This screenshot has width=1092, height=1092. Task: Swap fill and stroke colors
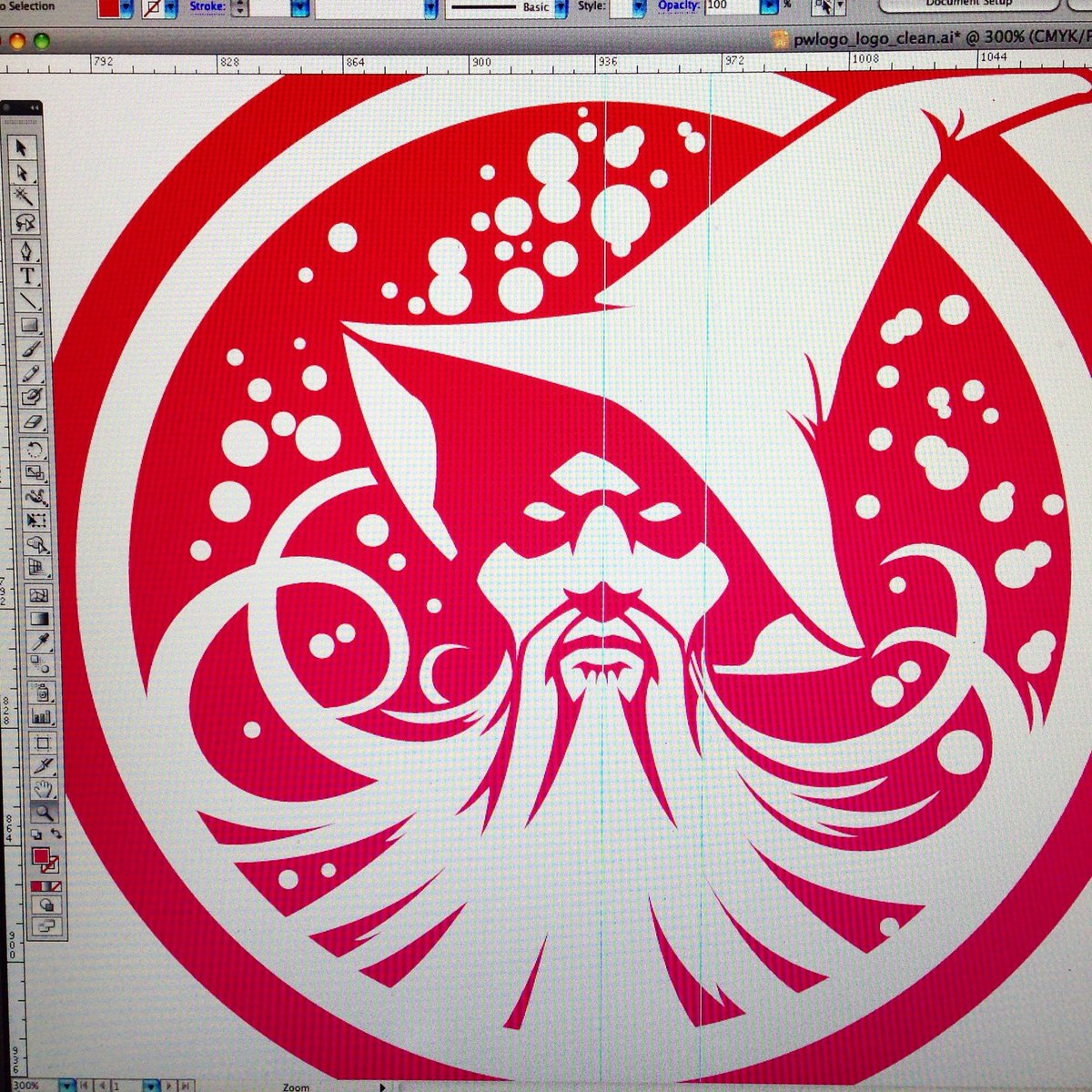point(56,834)
